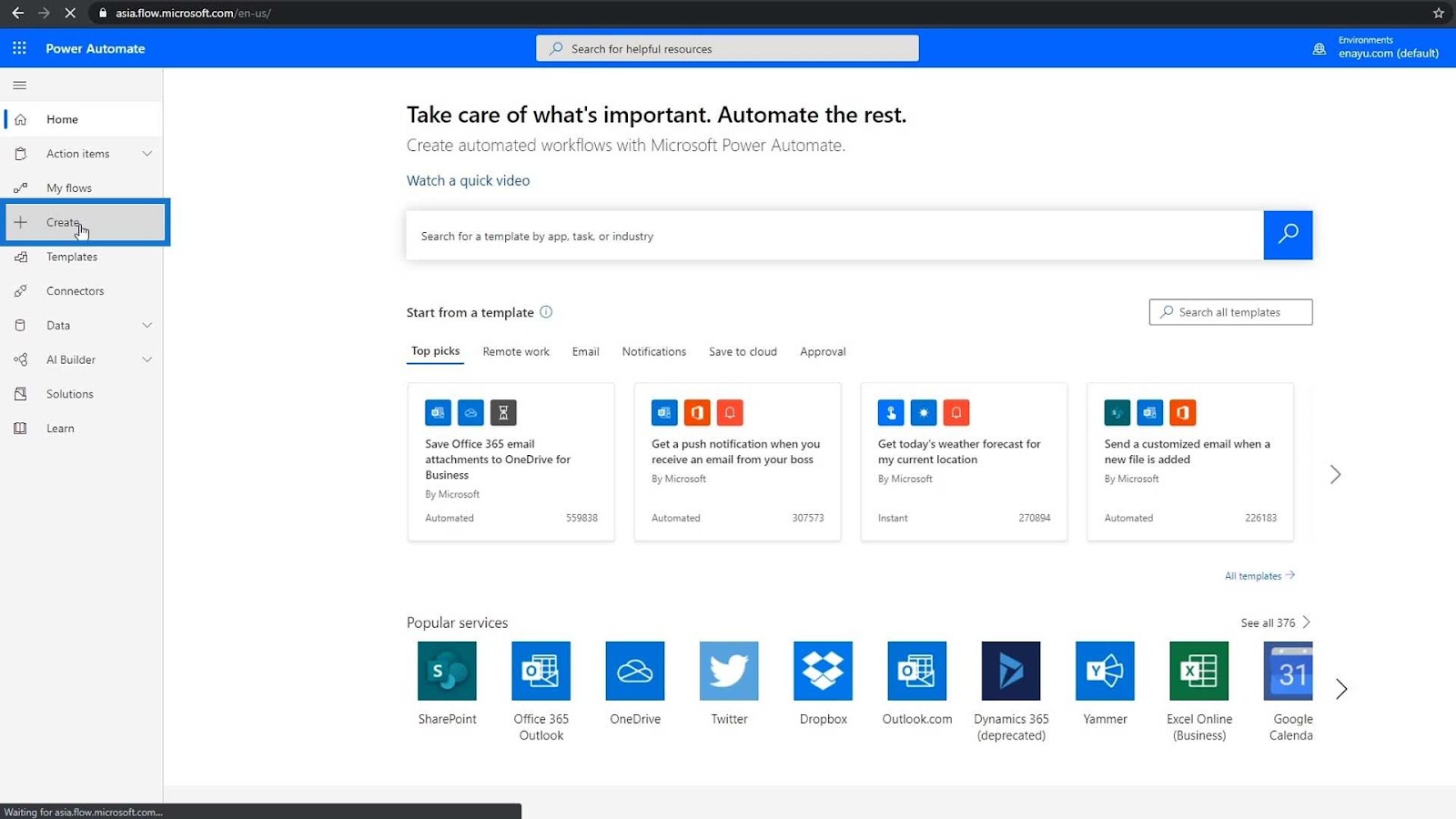Switch to the Remote work tab
The width and height of the screenshot is (1456, 819).
516,351
